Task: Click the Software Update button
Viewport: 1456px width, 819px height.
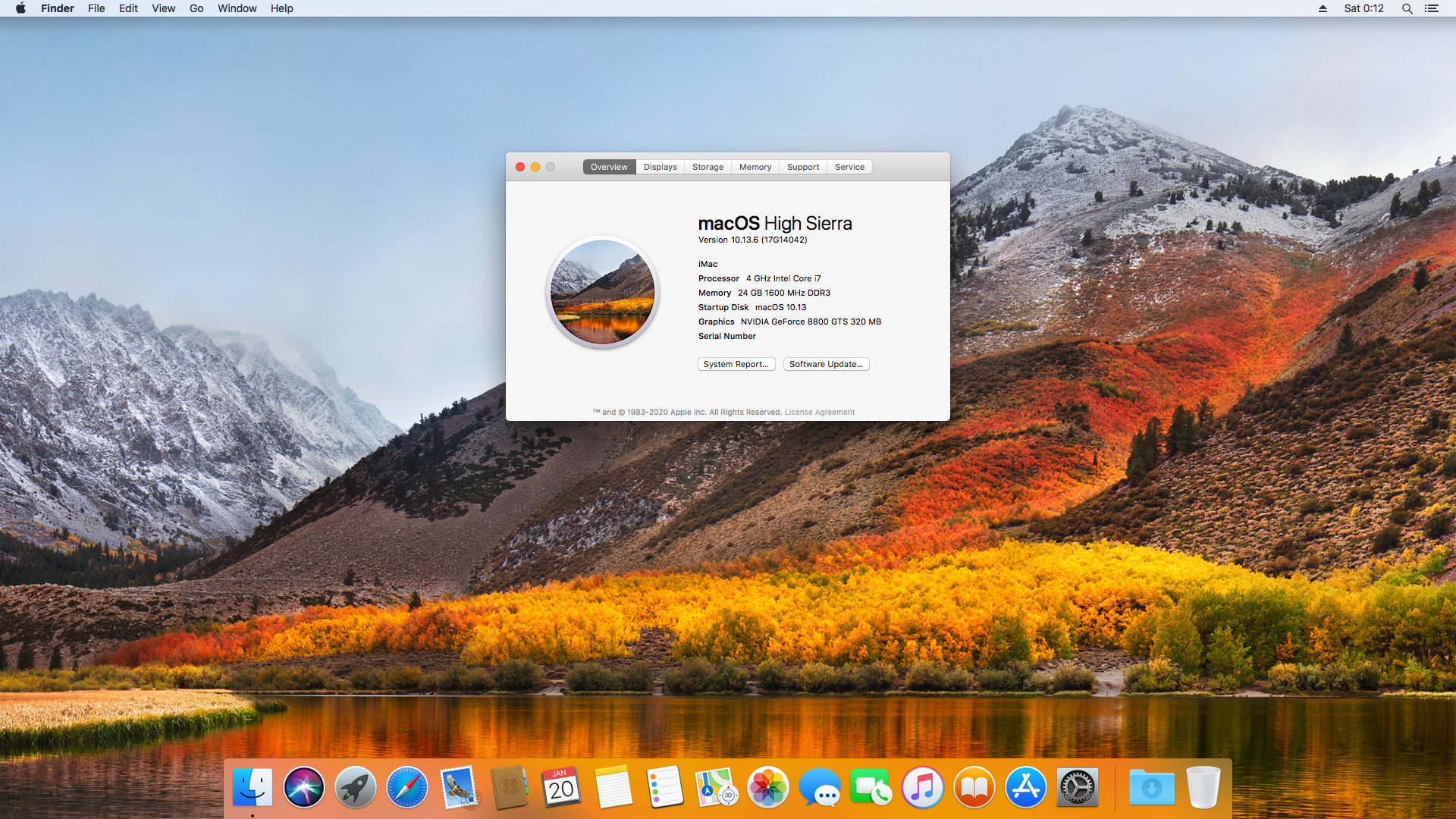Action: click(x=826, y=364)
